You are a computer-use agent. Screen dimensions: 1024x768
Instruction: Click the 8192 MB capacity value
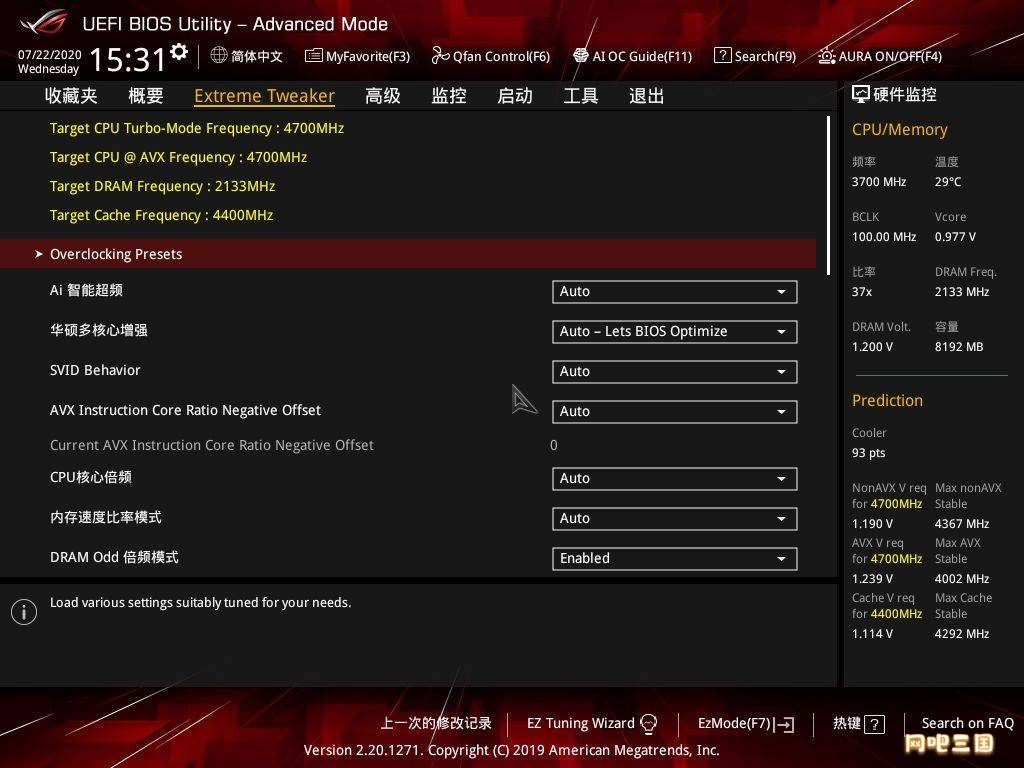(959, 347)
